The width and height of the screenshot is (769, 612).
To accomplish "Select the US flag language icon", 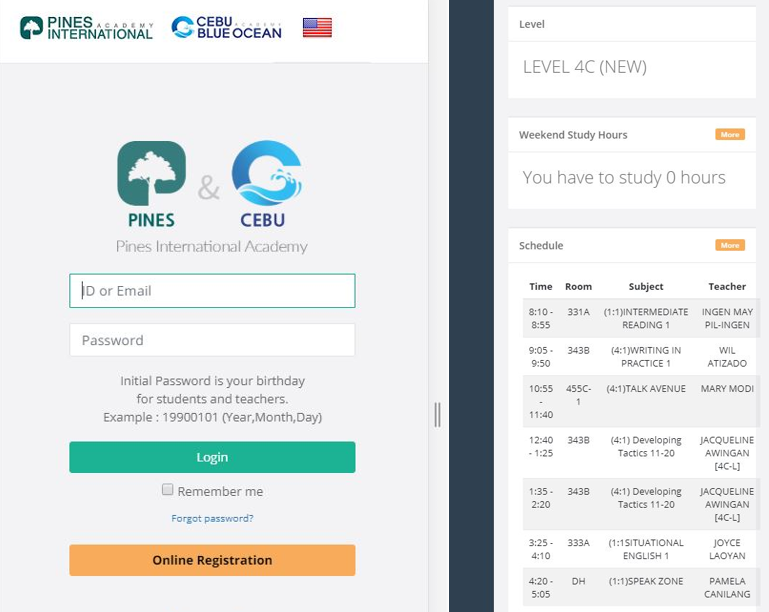I will pyautogui.click(x=317, y=27).
